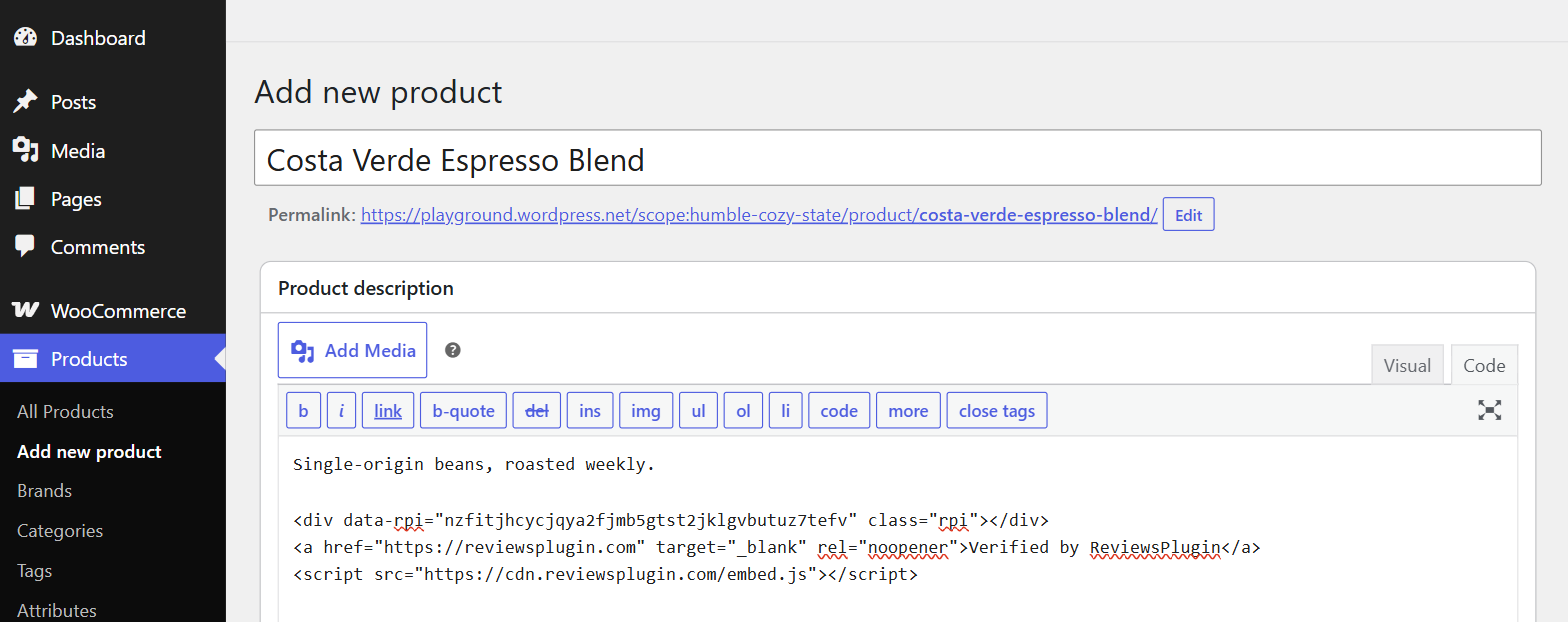This screenshot has width=1568, height=622.
Task: Insert an li list item tag
Action: 786,410
